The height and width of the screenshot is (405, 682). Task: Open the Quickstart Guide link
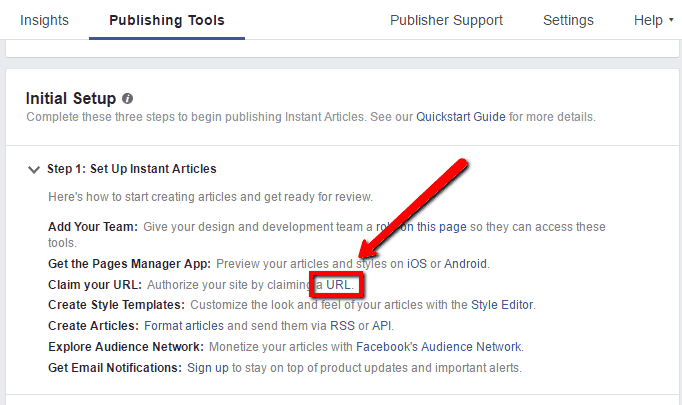tap(461, 117)
